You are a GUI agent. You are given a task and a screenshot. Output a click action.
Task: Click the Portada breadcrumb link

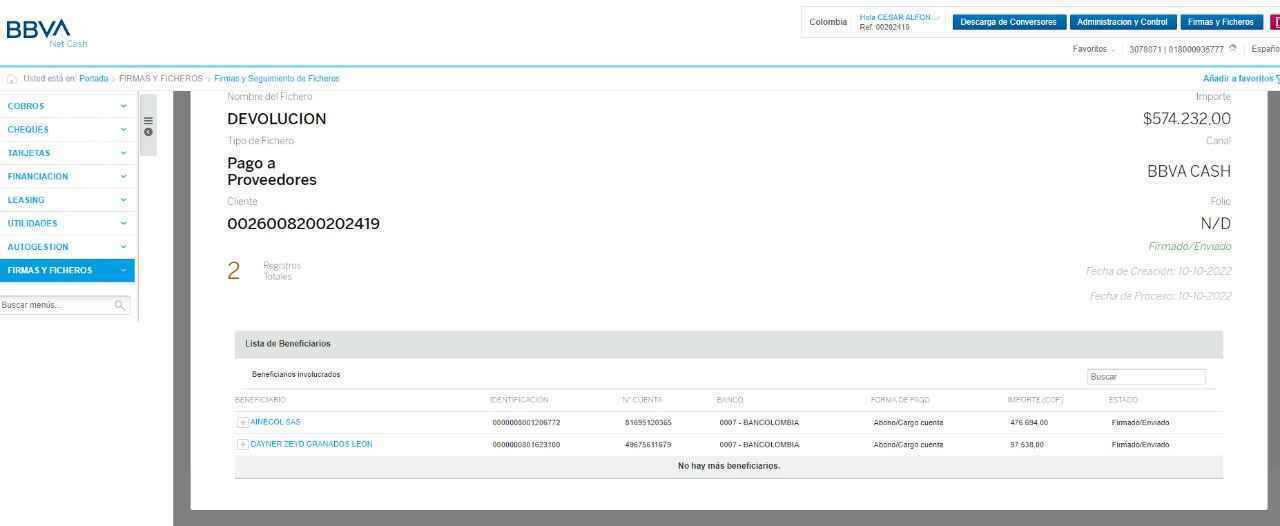tap(94, 79)
